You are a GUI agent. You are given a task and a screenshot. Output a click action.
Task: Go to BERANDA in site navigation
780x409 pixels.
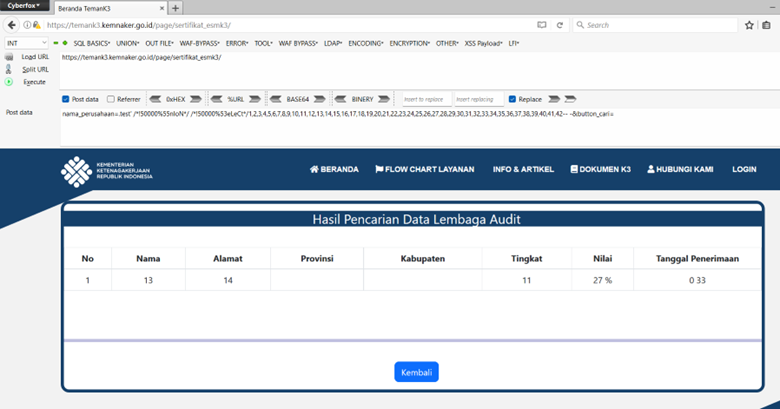tap(334, 169)
